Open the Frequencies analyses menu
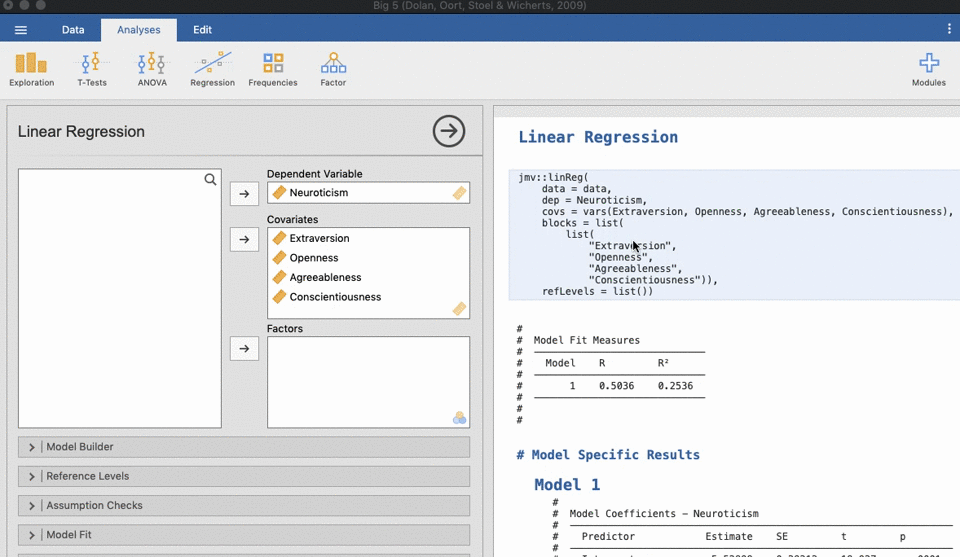Screen dimensions: 960x557 coord(272,69)
